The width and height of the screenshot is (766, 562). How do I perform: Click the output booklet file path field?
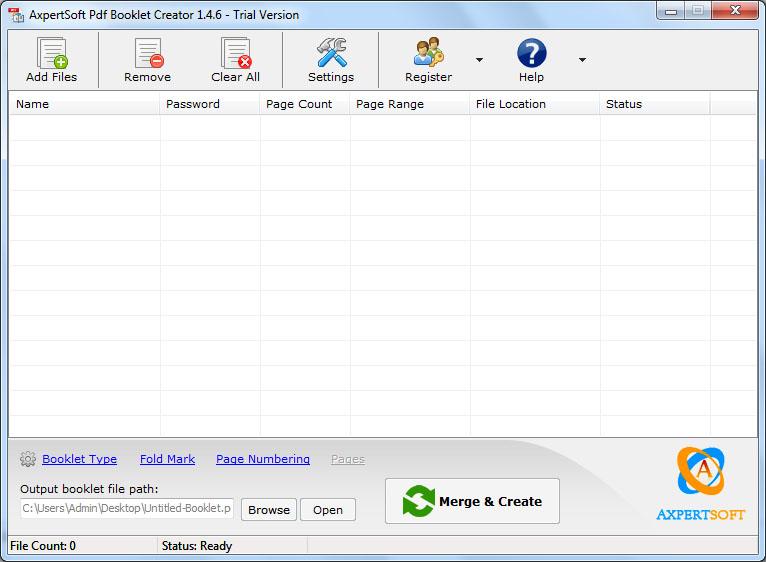point(127,508)
